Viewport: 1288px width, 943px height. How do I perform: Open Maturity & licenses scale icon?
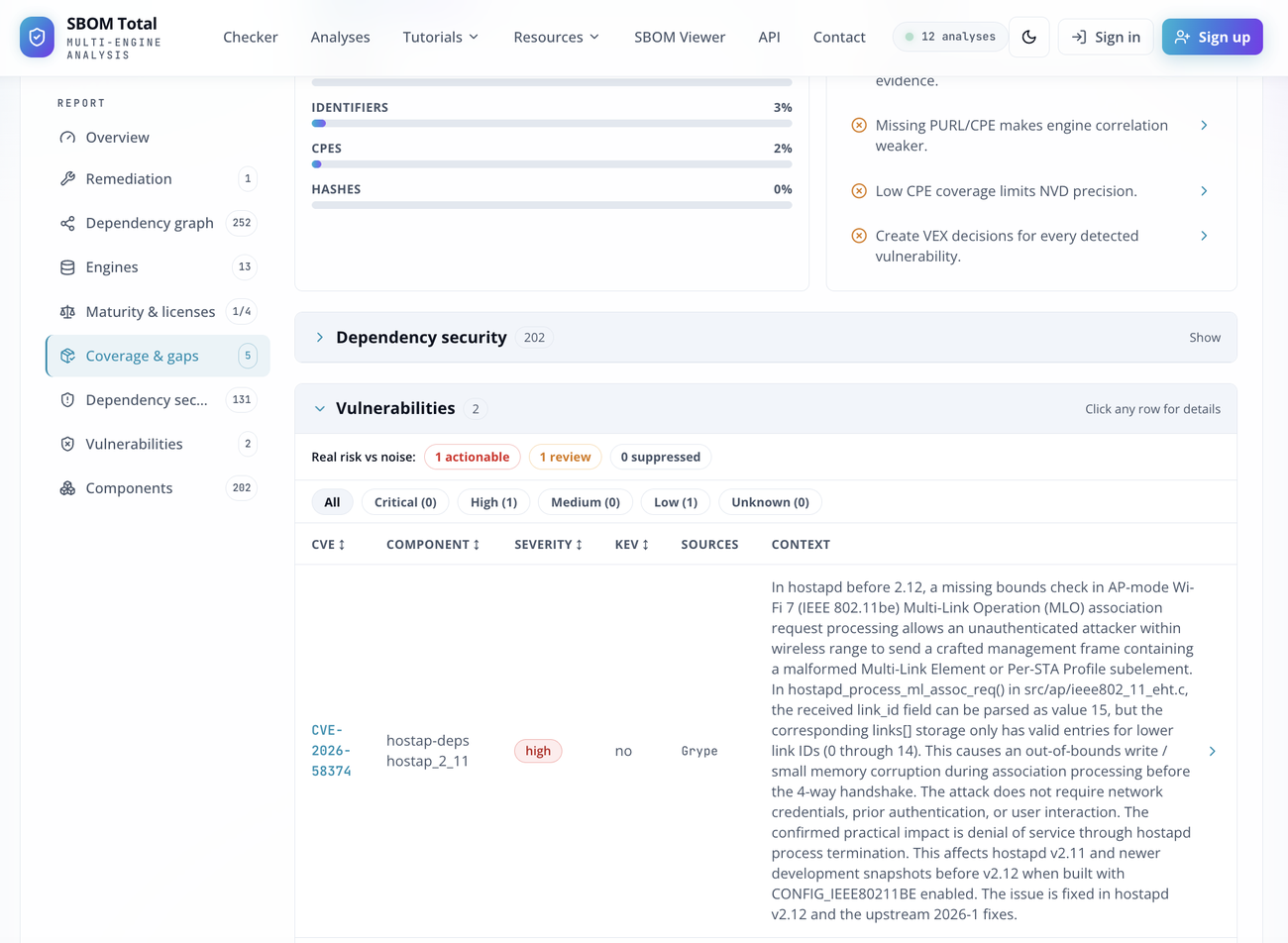67,312
